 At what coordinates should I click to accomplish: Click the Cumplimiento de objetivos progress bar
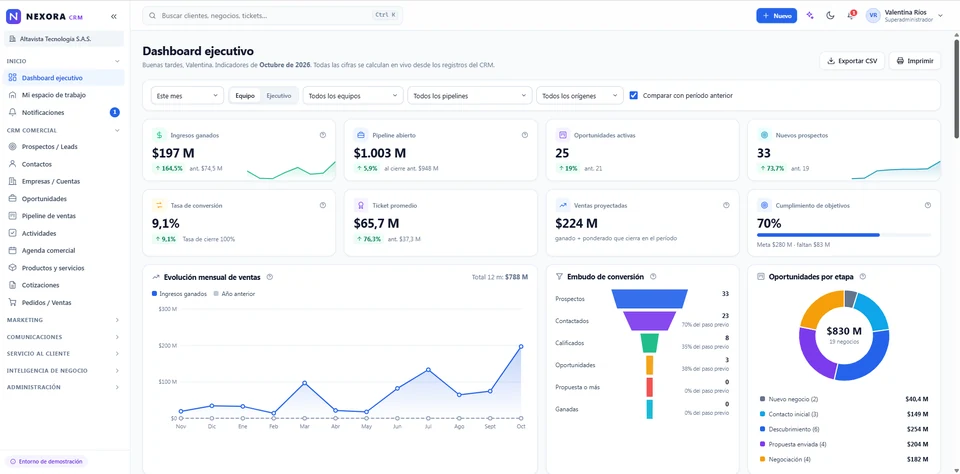coord(844,235)
